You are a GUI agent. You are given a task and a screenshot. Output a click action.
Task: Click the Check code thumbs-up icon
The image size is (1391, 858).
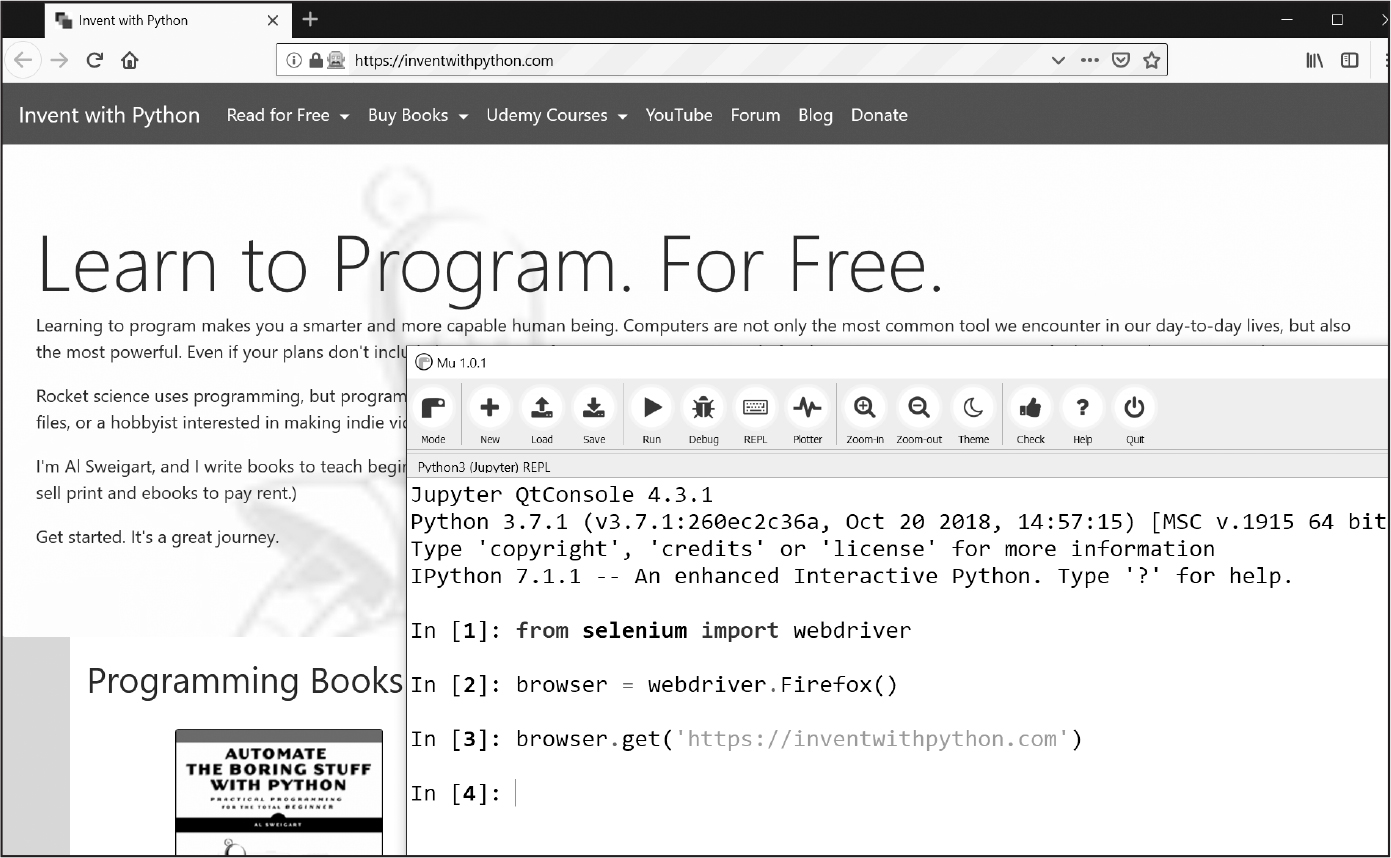(1030, 409)
